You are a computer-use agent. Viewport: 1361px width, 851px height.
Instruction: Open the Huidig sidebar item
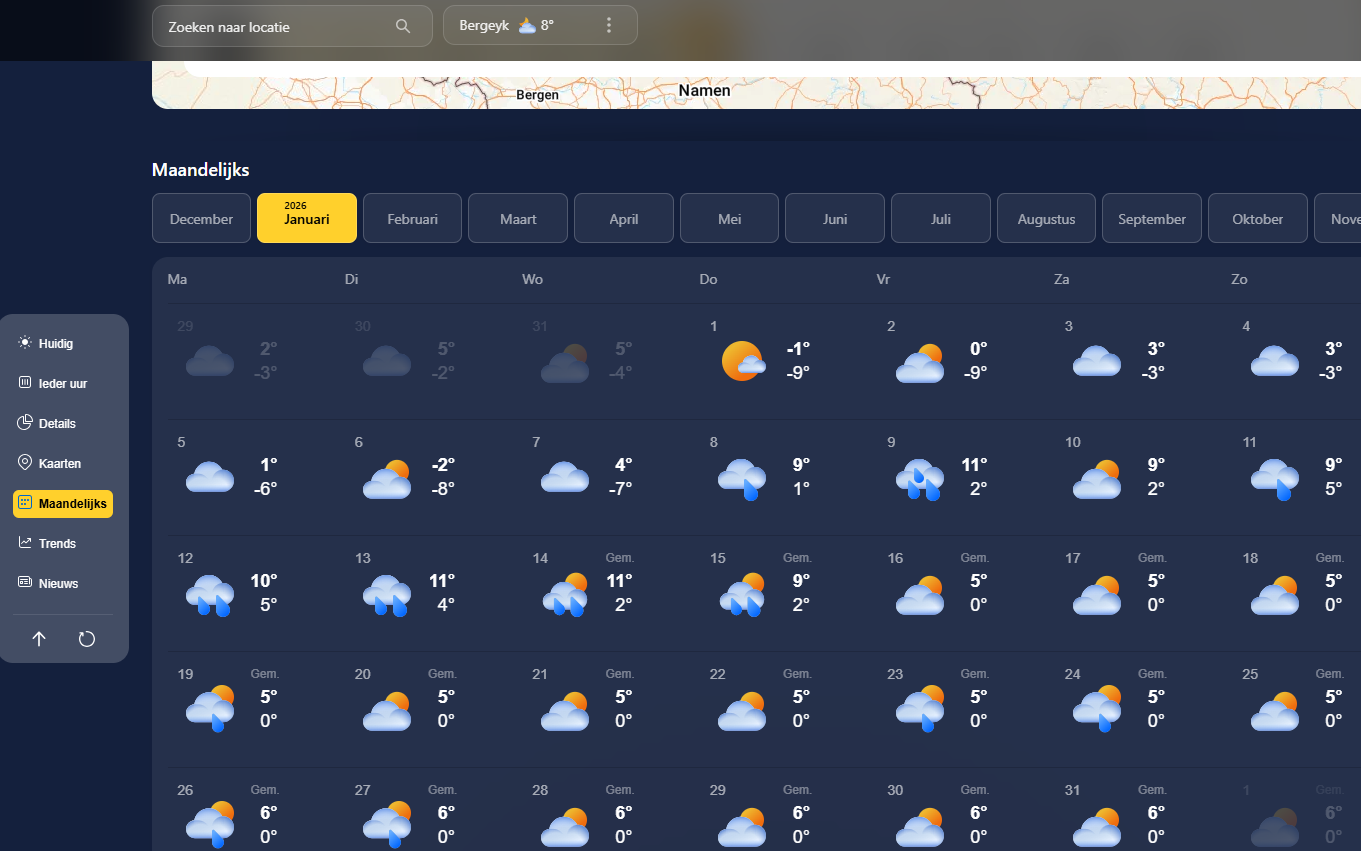63,343
